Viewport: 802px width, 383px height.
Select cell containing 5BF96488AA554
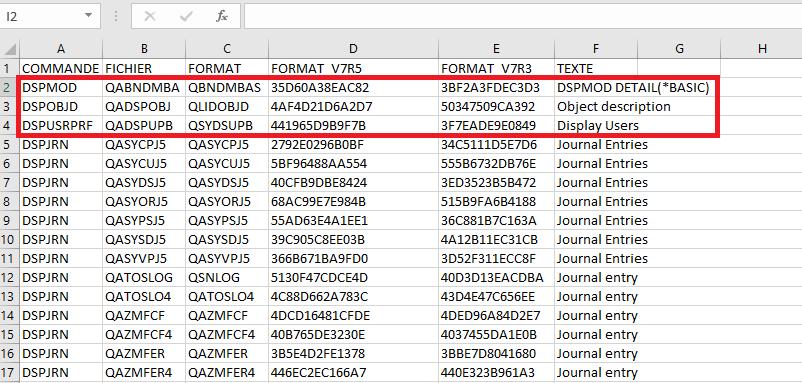pos(353,163)
